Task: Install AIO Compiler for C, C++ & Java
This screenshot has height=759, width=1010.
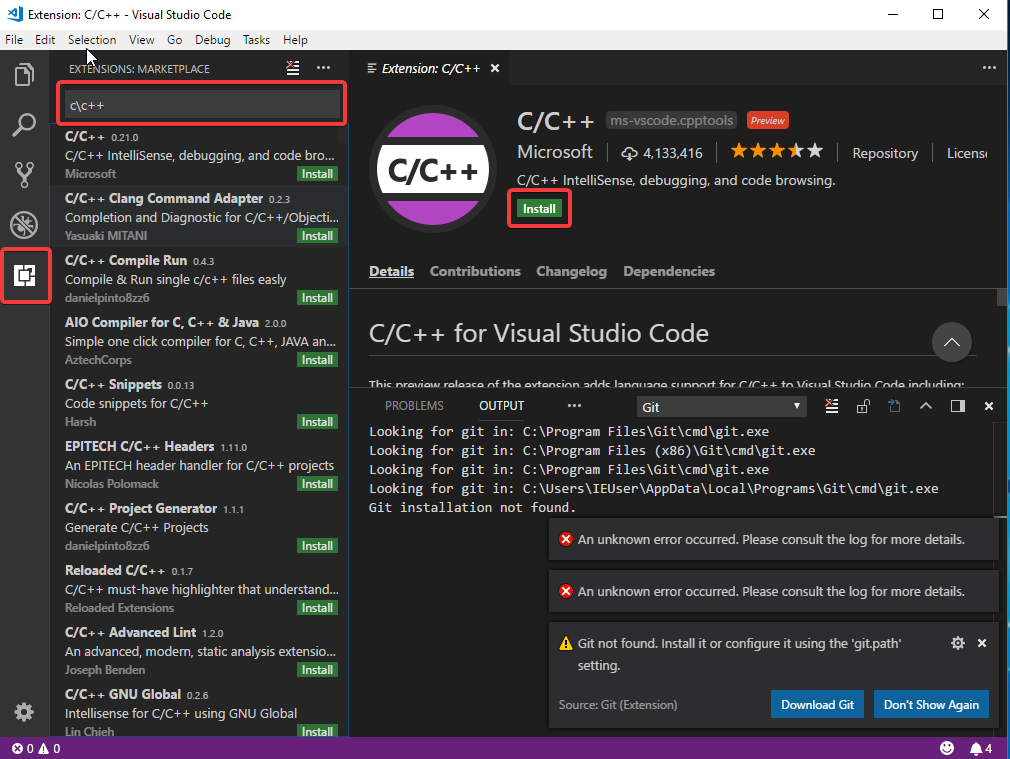Action: 318,360
